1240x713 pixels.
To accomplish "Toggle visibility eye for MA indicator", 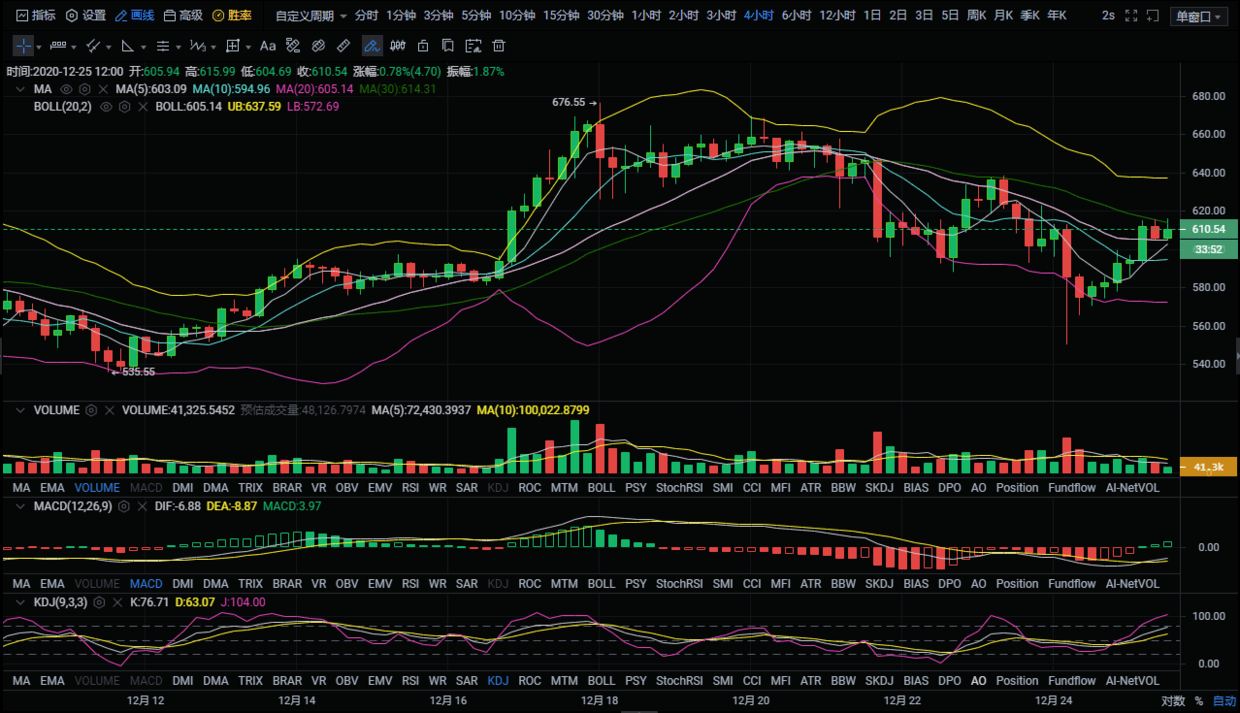I will pos(66,89).
